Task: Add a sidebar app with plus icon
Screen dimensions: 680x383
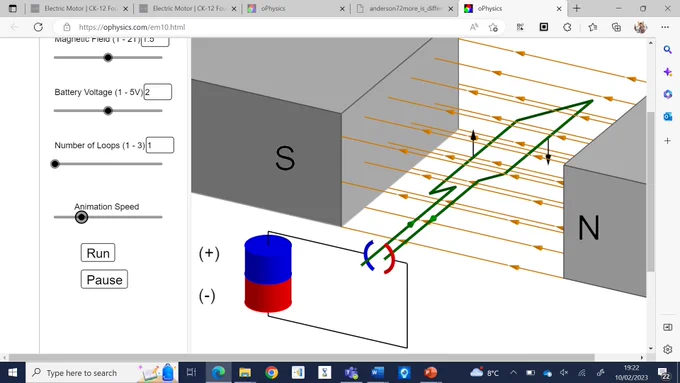Action: (668, 141)
